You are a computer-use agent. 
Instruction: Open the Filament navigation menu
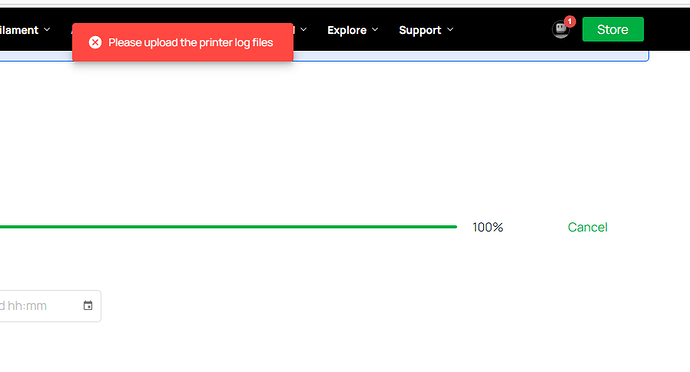[x=19, y=30]
